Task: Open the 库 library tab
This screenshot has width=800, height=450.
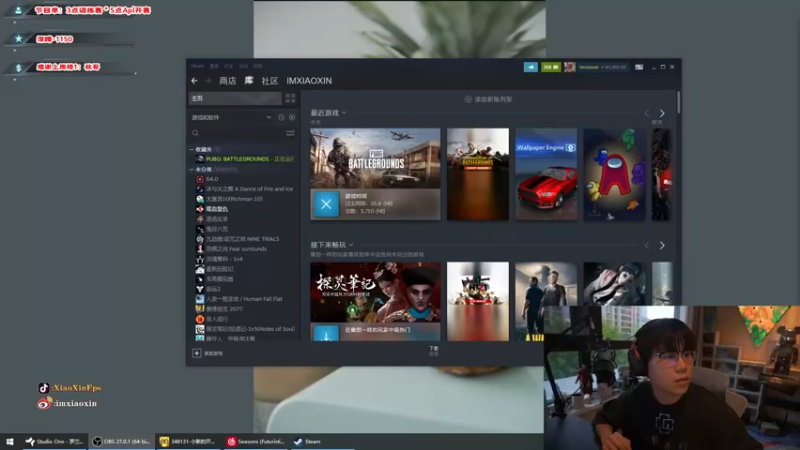Action: click(x=249, y=81)
